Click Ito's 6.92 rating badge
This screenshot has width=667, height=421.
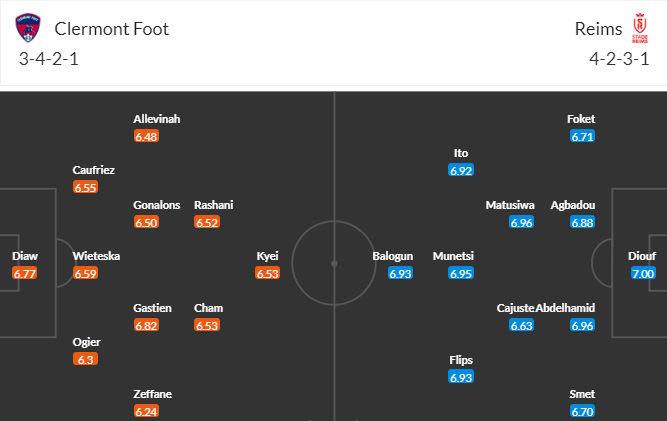pyautogui.click(x=461, y=171)
